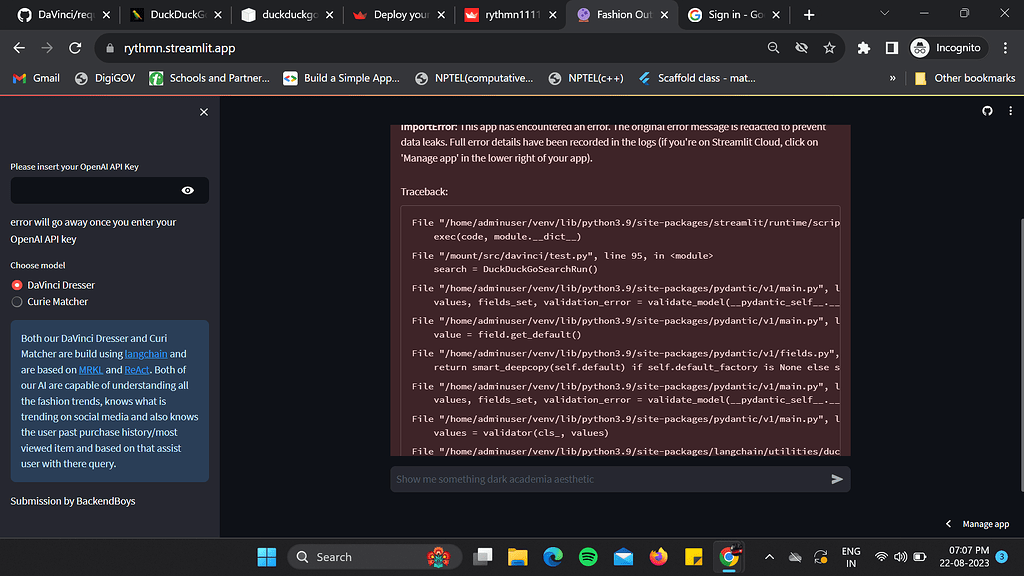Click the volume icon in the system tray
Viewport: 1024px width, 576px height.
900,556
